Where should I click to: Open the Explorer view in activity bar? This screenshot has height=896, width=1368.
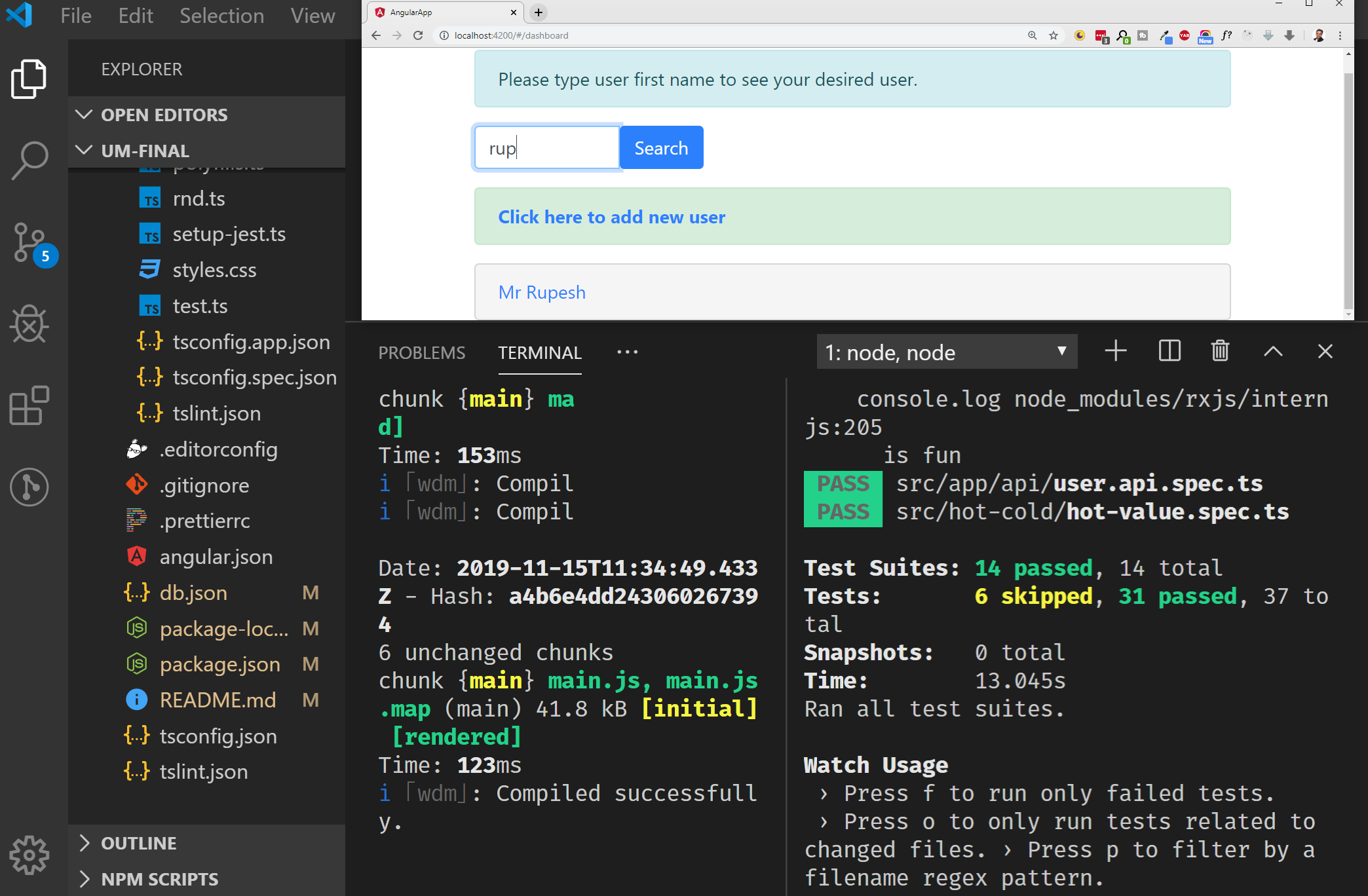pyautogui.click(x=29, y=79)
